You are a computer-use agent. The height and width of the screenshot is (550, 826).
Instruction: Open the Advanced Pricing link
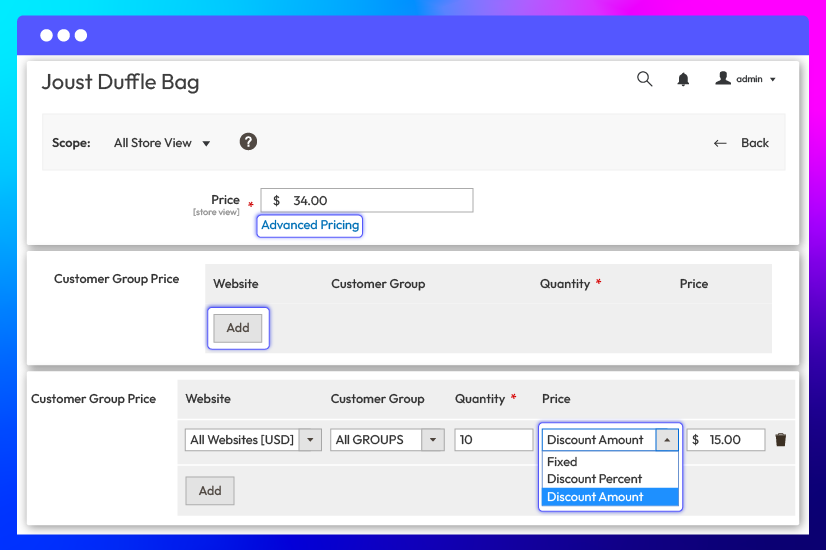(310, 226)
